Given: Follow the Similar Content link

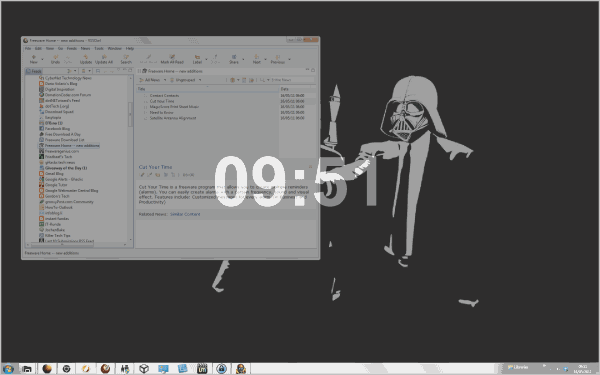Looking at the screenshot, I should (x=185, y=214).
